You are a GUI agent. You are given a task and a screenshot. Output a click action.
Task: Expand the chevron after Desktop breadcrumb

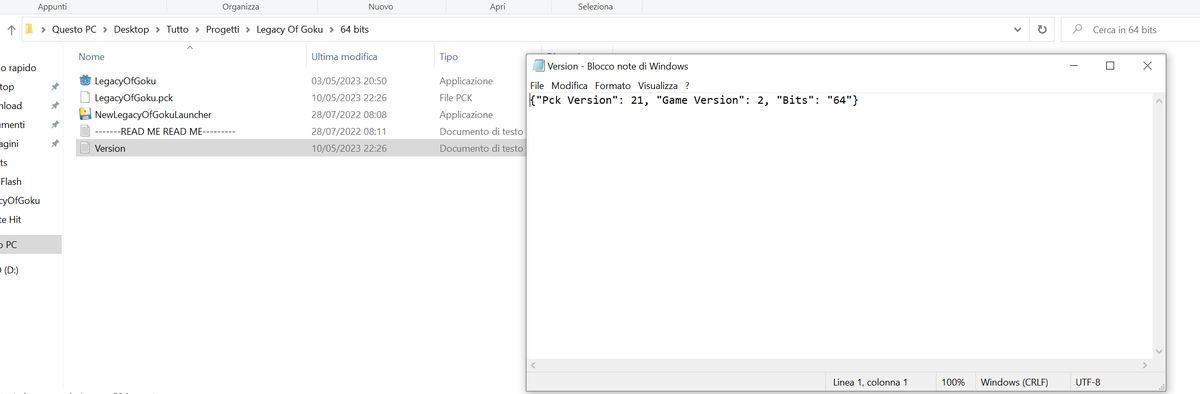pos(158,30)
